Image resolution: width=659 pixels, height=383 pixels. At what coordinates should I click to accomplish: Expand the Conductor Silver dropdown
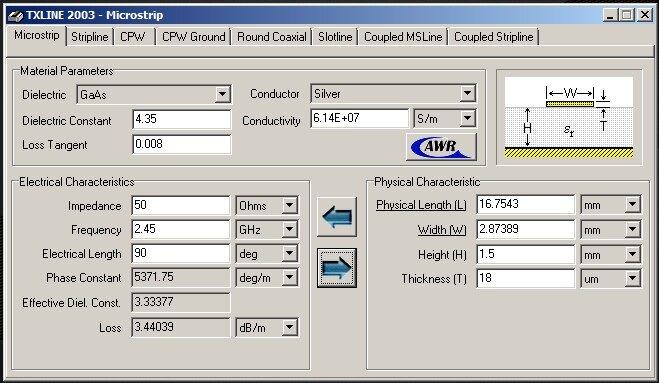coord(467,93)
